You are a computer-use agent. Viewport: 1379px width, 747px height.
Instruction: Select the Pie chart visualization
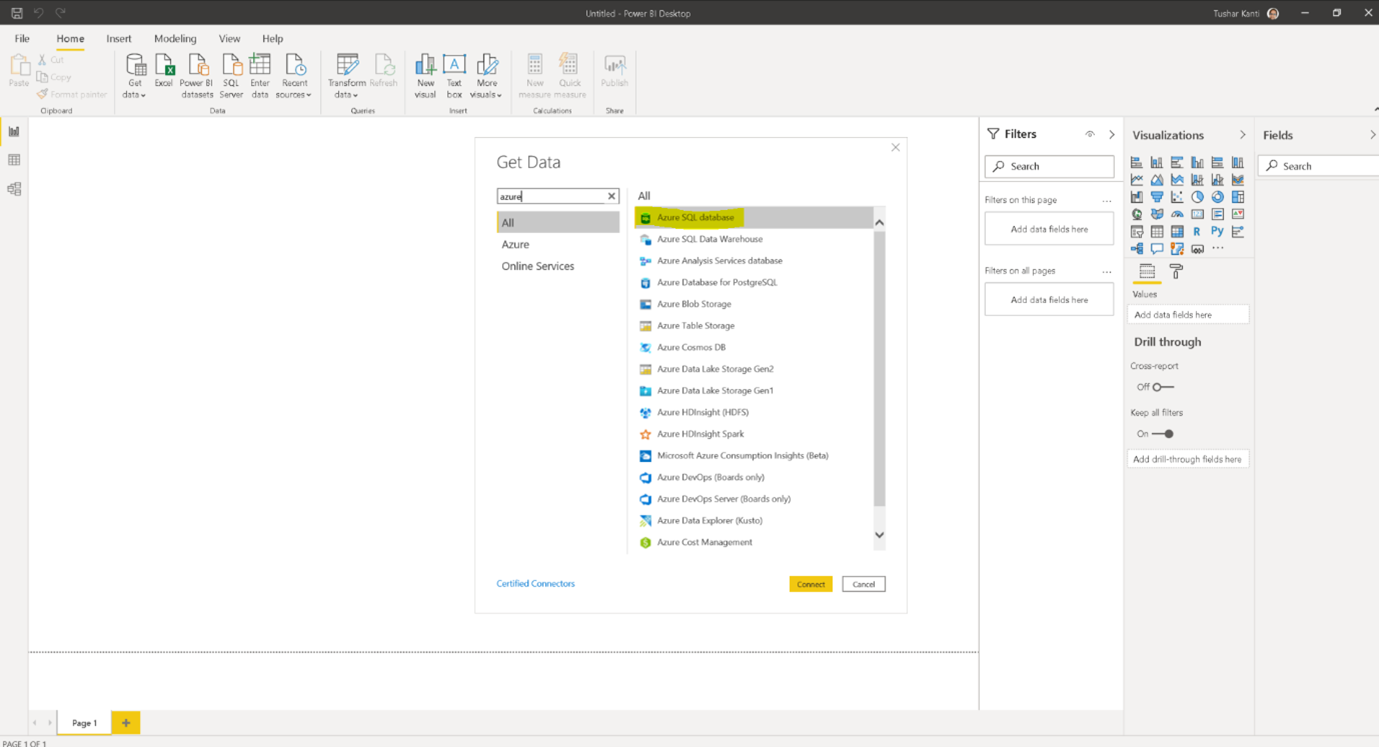point(1198,197)
